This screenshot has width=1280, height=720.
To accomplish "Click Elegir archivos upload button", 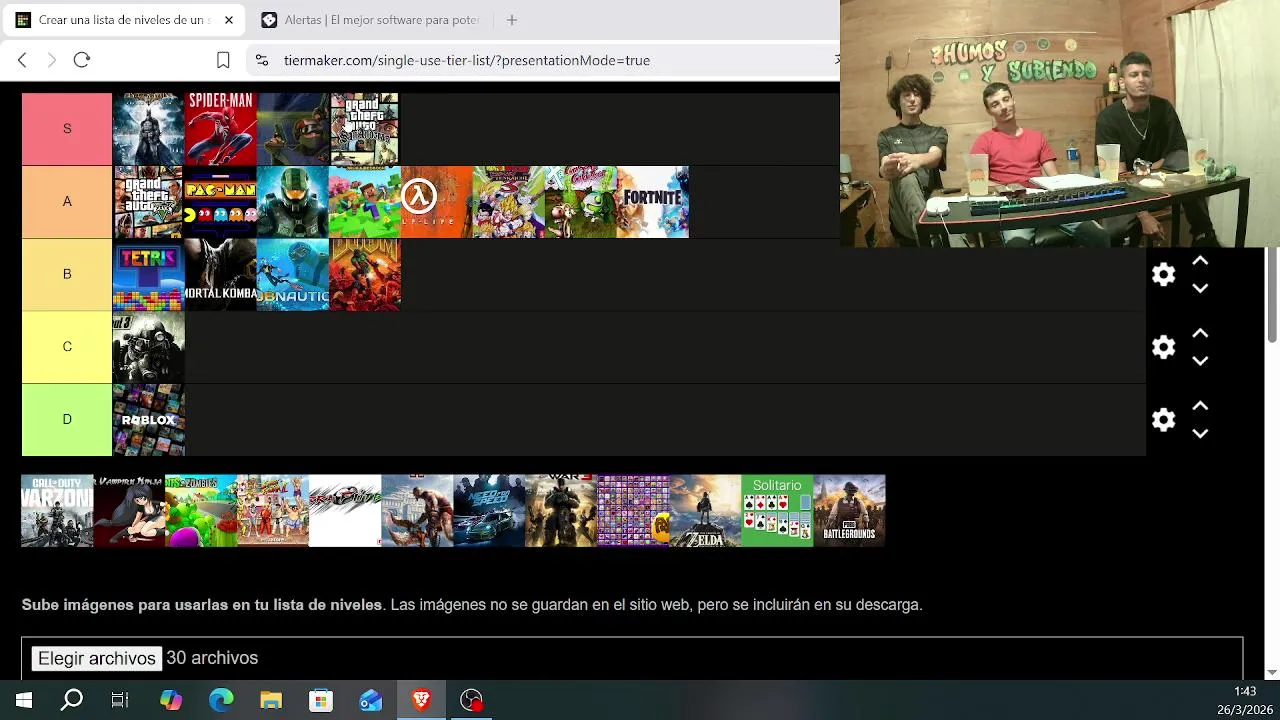I will tap(97, 658).
